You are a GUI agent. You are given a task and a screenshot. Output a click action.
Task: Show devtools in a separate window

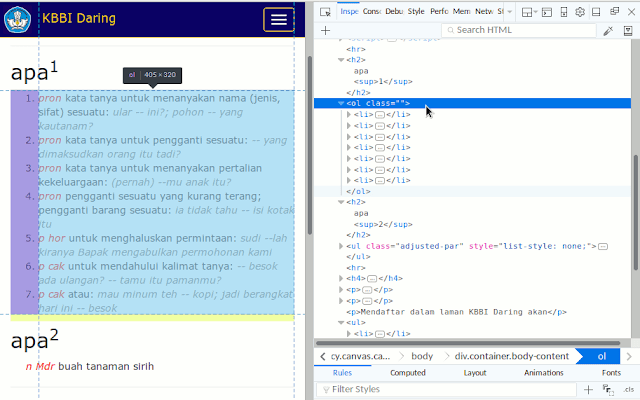point(614,11)
